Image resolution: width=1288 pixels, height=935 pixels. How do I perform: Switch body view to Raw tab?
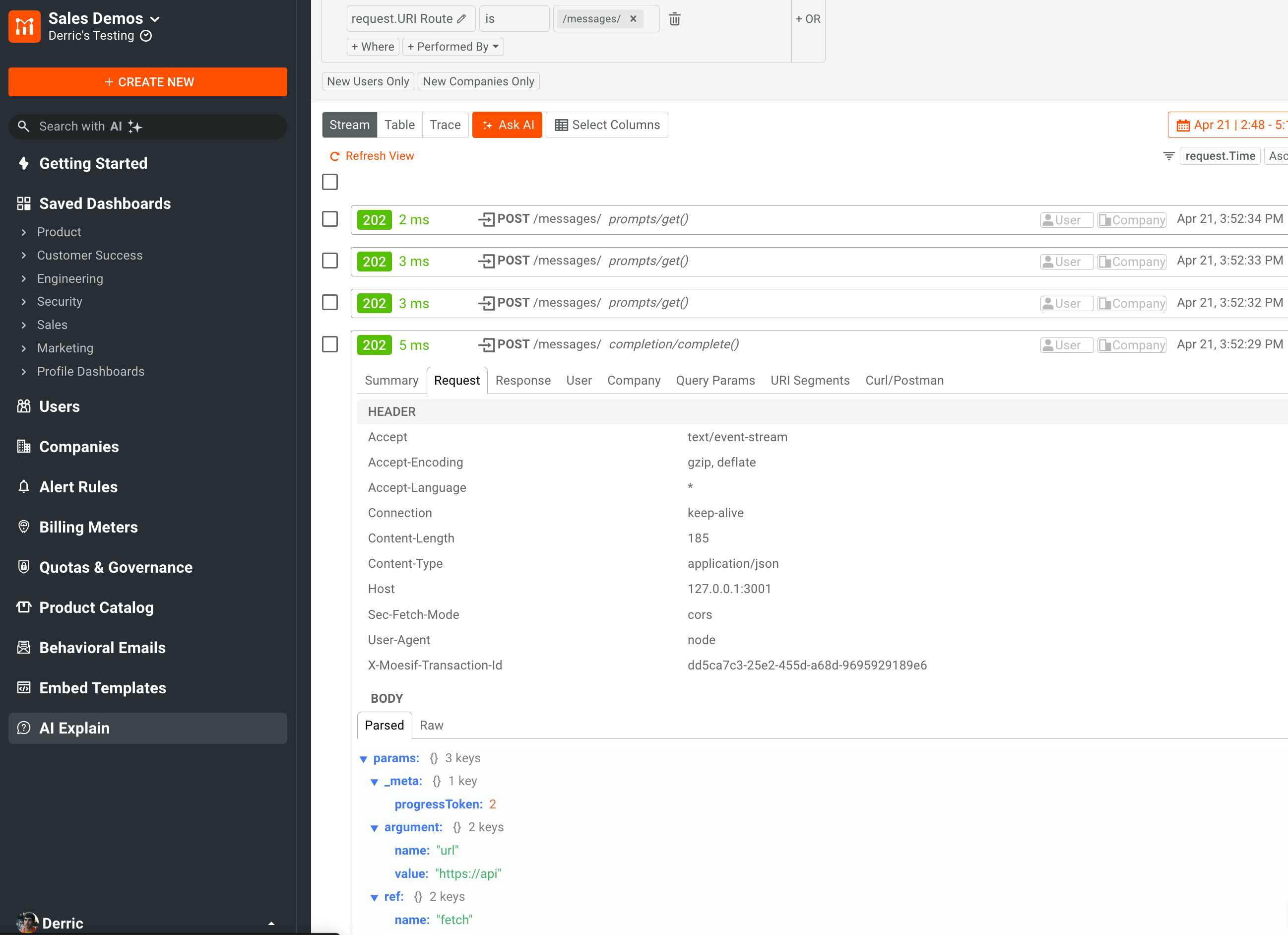click(431, 726)
